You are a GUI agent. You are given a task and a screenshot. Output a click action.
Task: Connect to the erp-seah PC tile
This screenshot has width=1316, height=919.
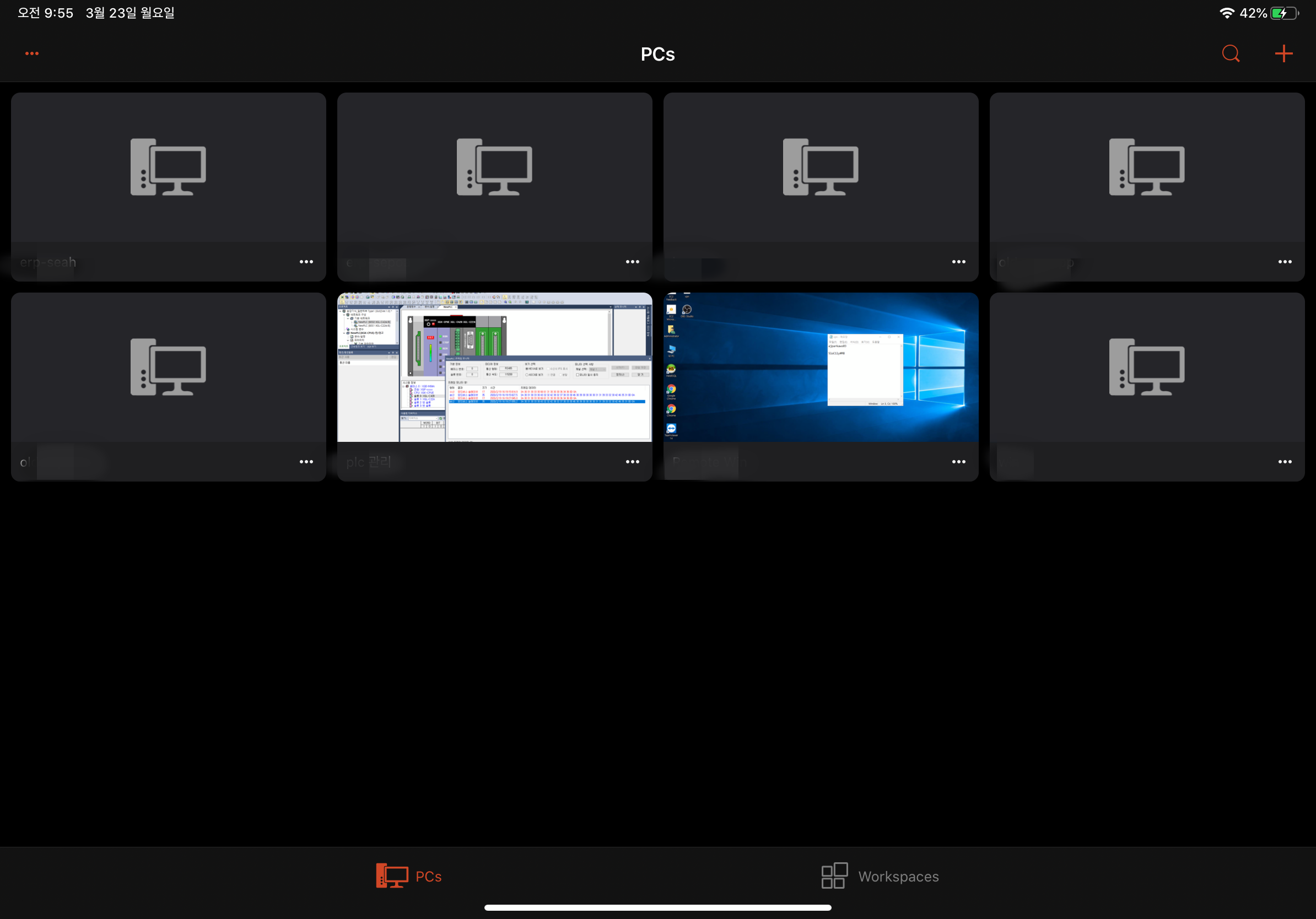click(168, 167)
